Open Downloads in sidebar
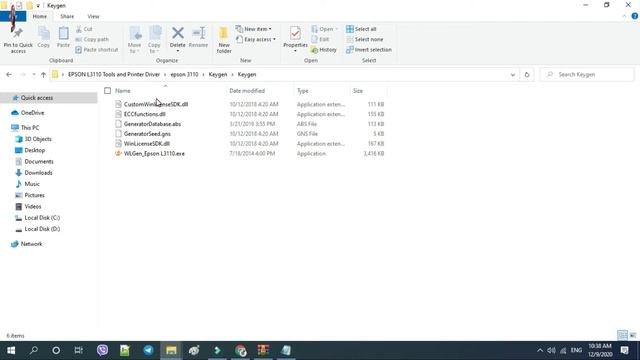Viewport: 640px width, 360px height. (38, 173)
